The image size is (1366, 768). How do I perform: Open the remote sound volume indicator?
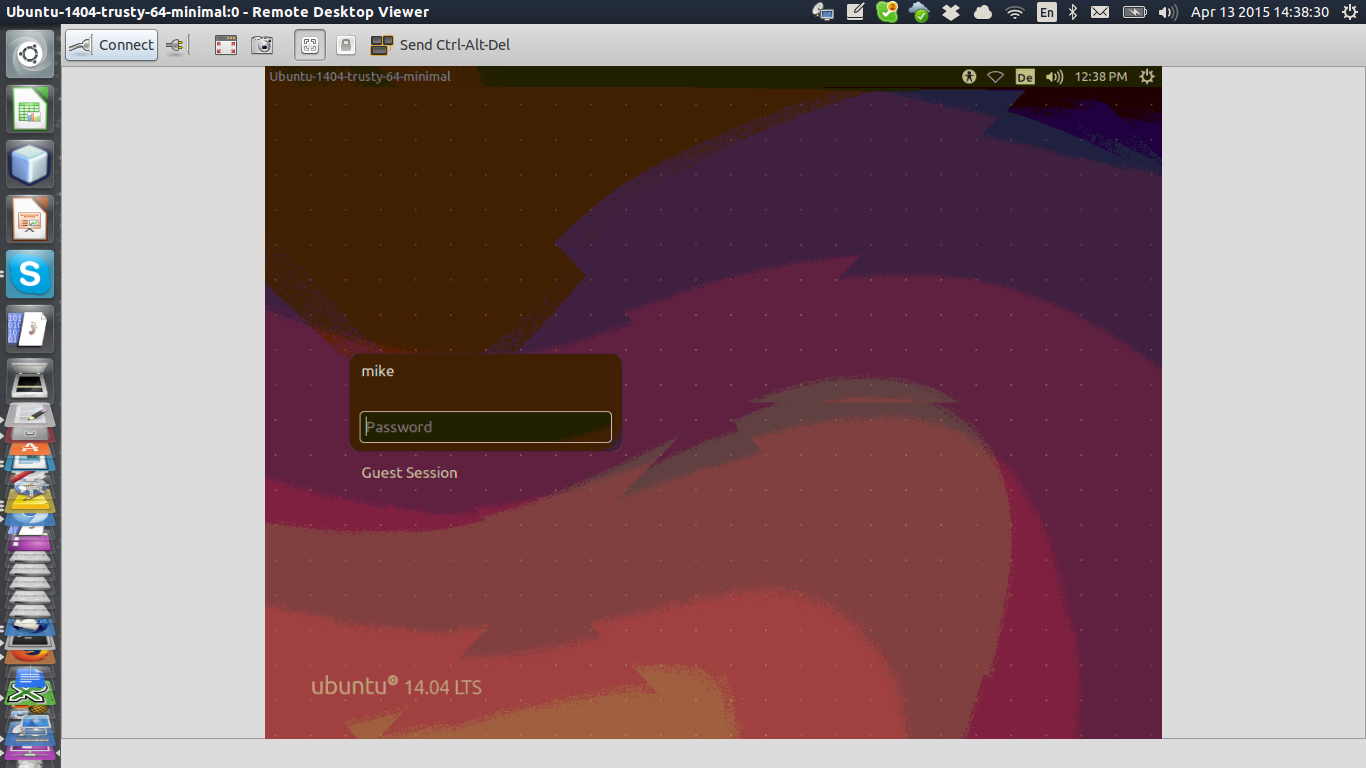(1054, 77)
